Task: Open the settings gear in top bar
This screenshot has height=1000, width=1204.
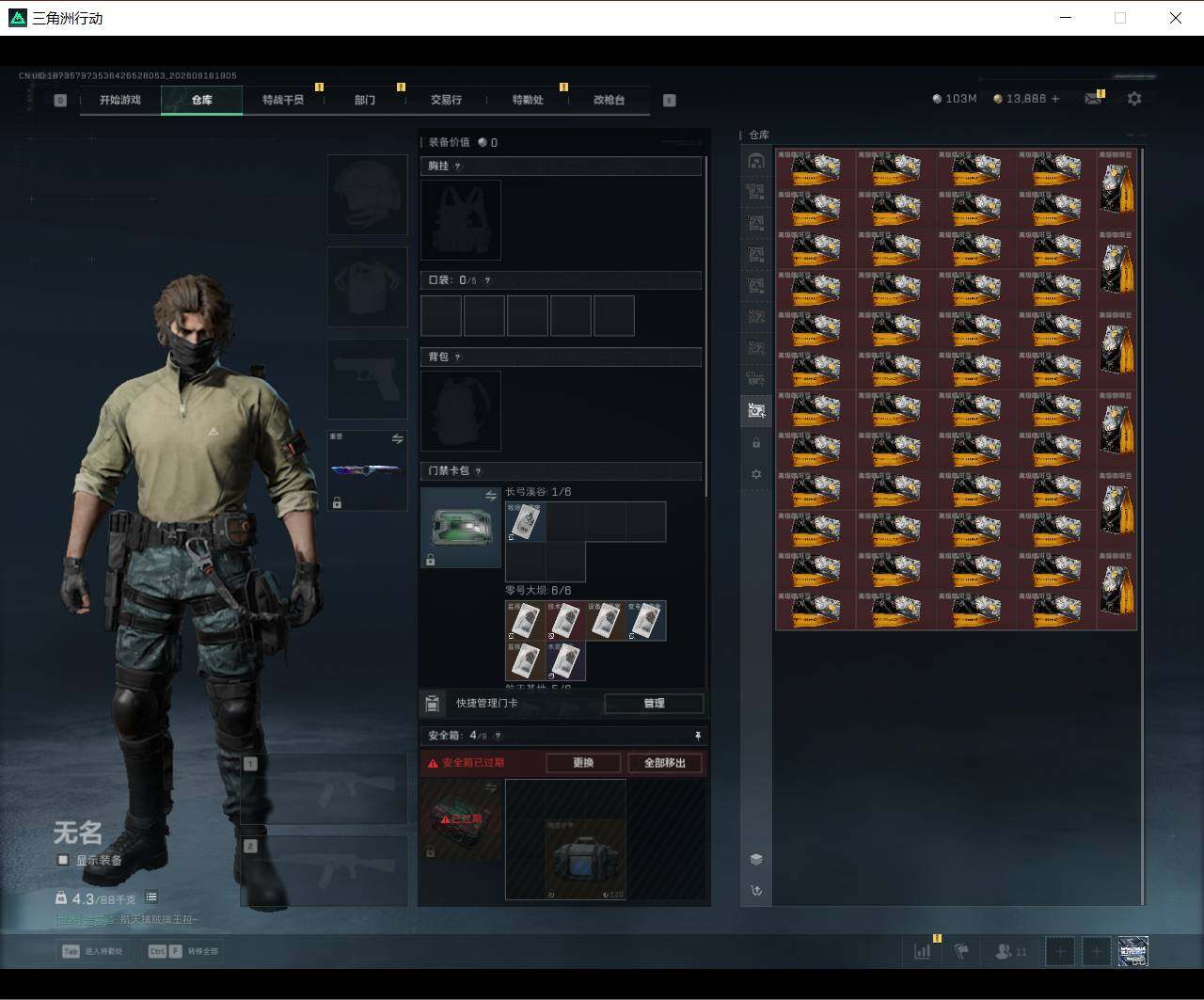Action: 1134,99
